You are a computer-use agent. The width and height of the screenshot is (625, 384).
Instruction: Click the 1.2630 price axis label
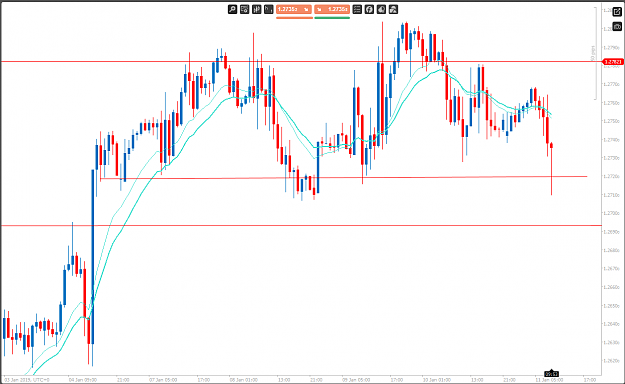(x=612, y=343)
